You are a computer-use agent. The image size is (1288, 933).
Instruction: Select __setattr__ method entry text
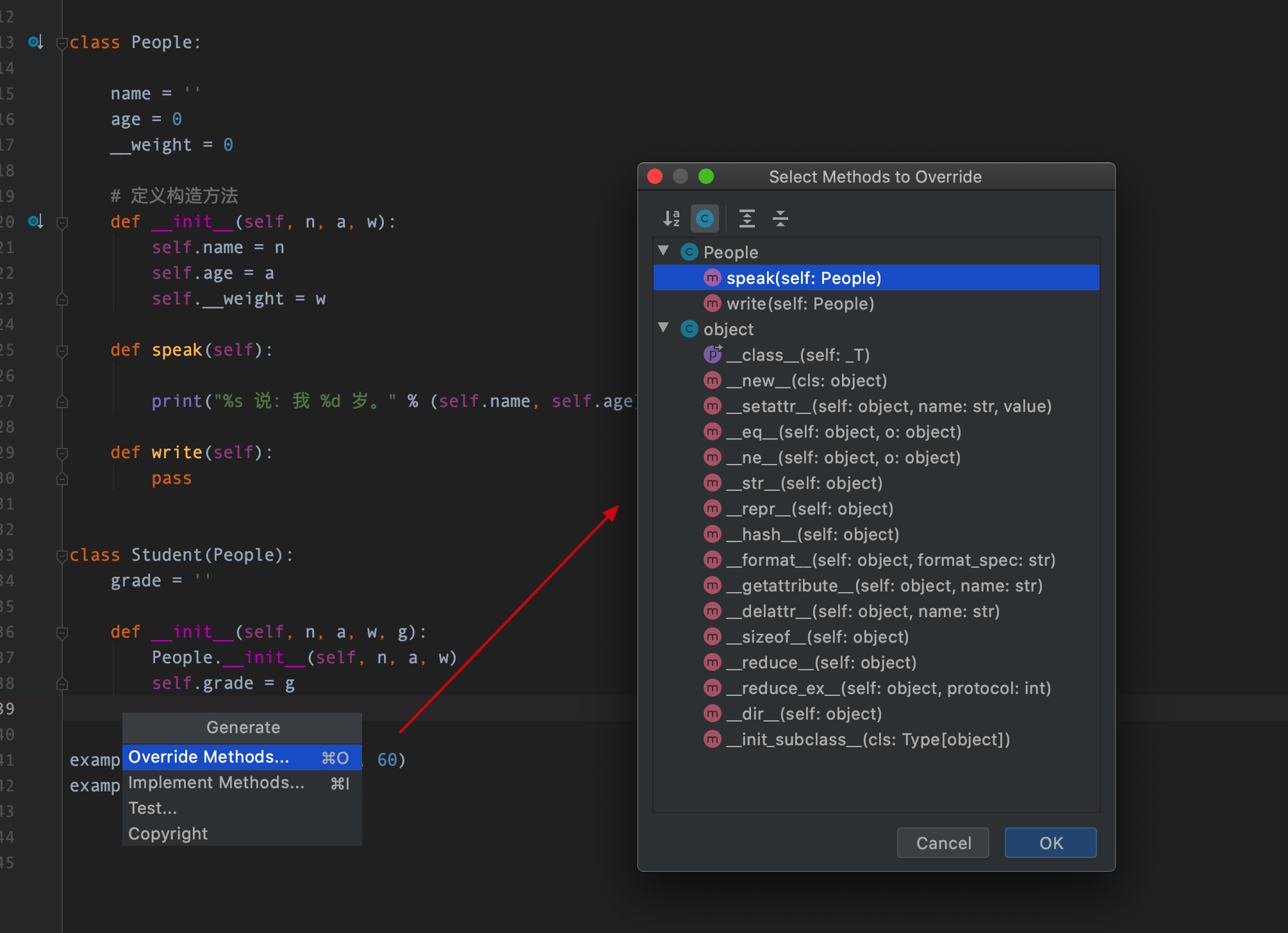[889, 406]
